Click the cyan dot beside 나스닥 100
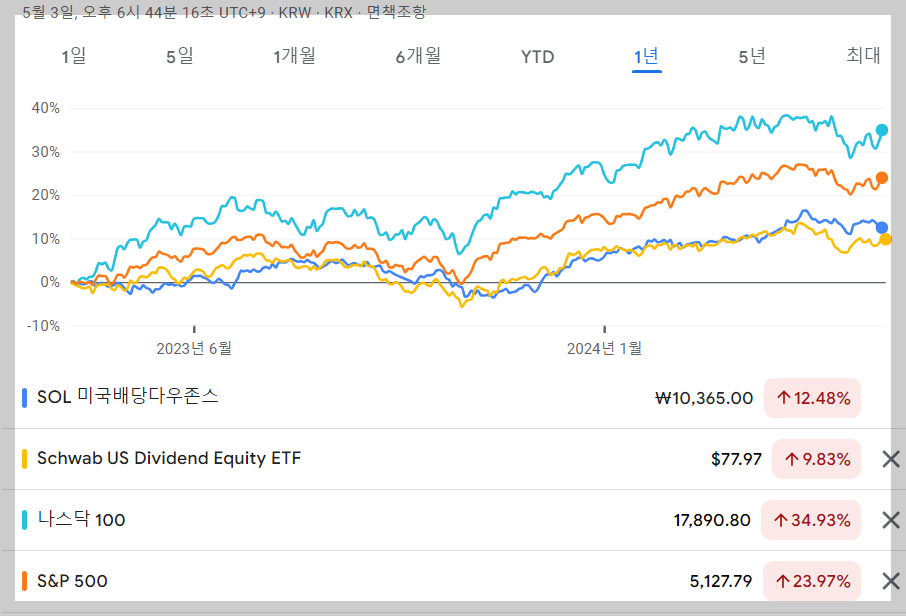This screenshot has width=906, height=616. click(23, 520)
